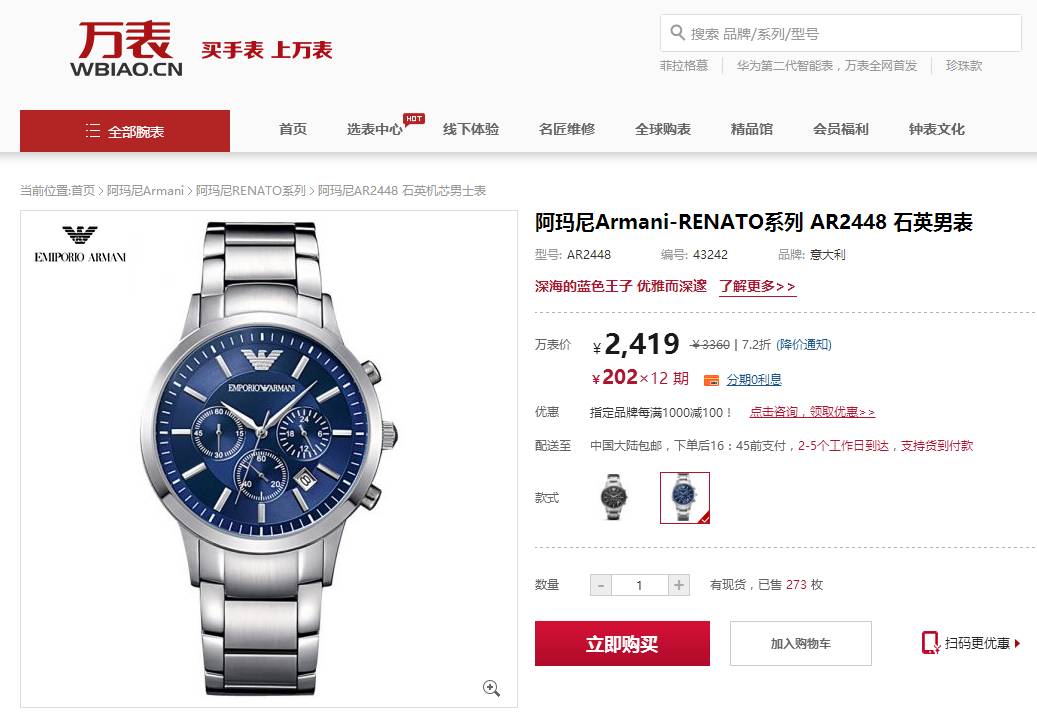Select the blue dial watch style
The height and width of the screenshot is (720, 1037).
(684, 498)
